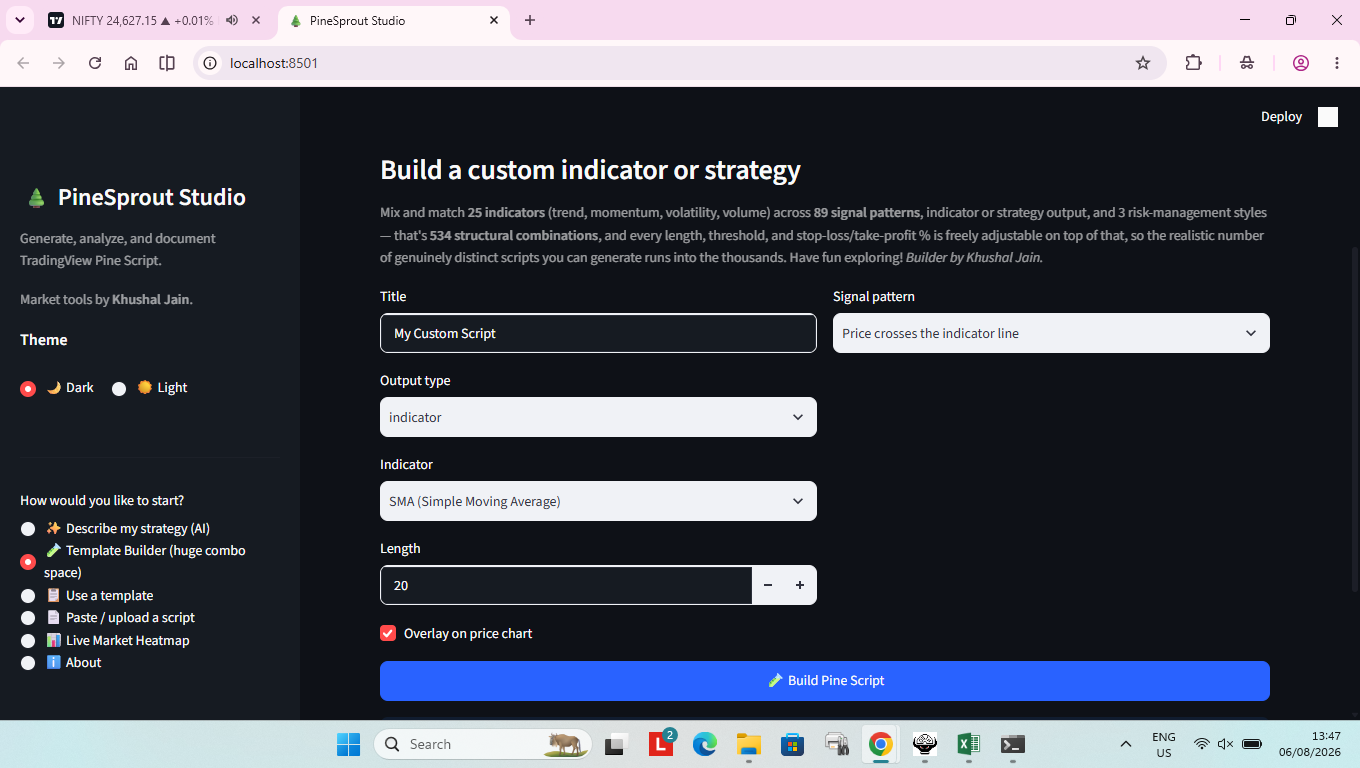Bookmark this page with the star
Screen dimensions: 1360x768
(x=1143, y=63)
